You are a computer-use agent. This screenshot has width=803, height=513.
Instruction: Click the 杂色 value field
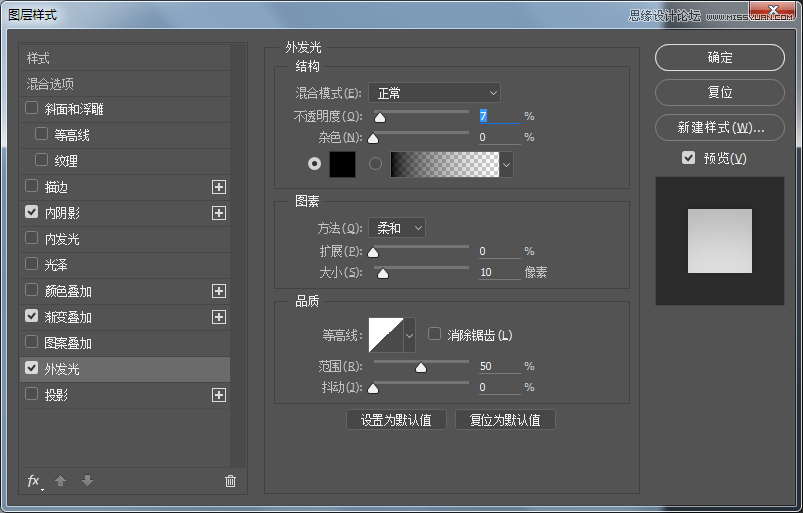click(500, 137)
